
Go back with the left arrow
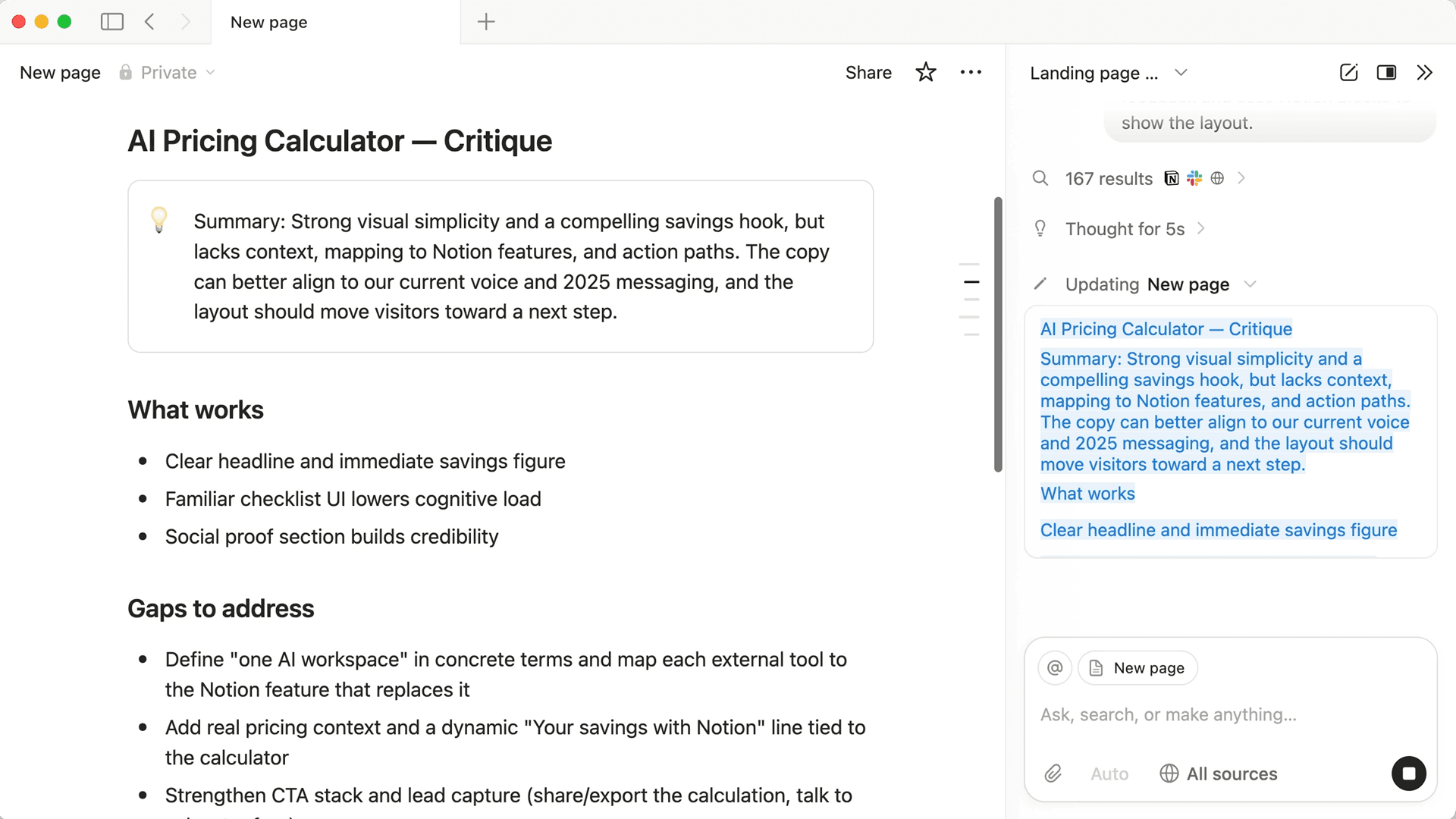point(149,22)
